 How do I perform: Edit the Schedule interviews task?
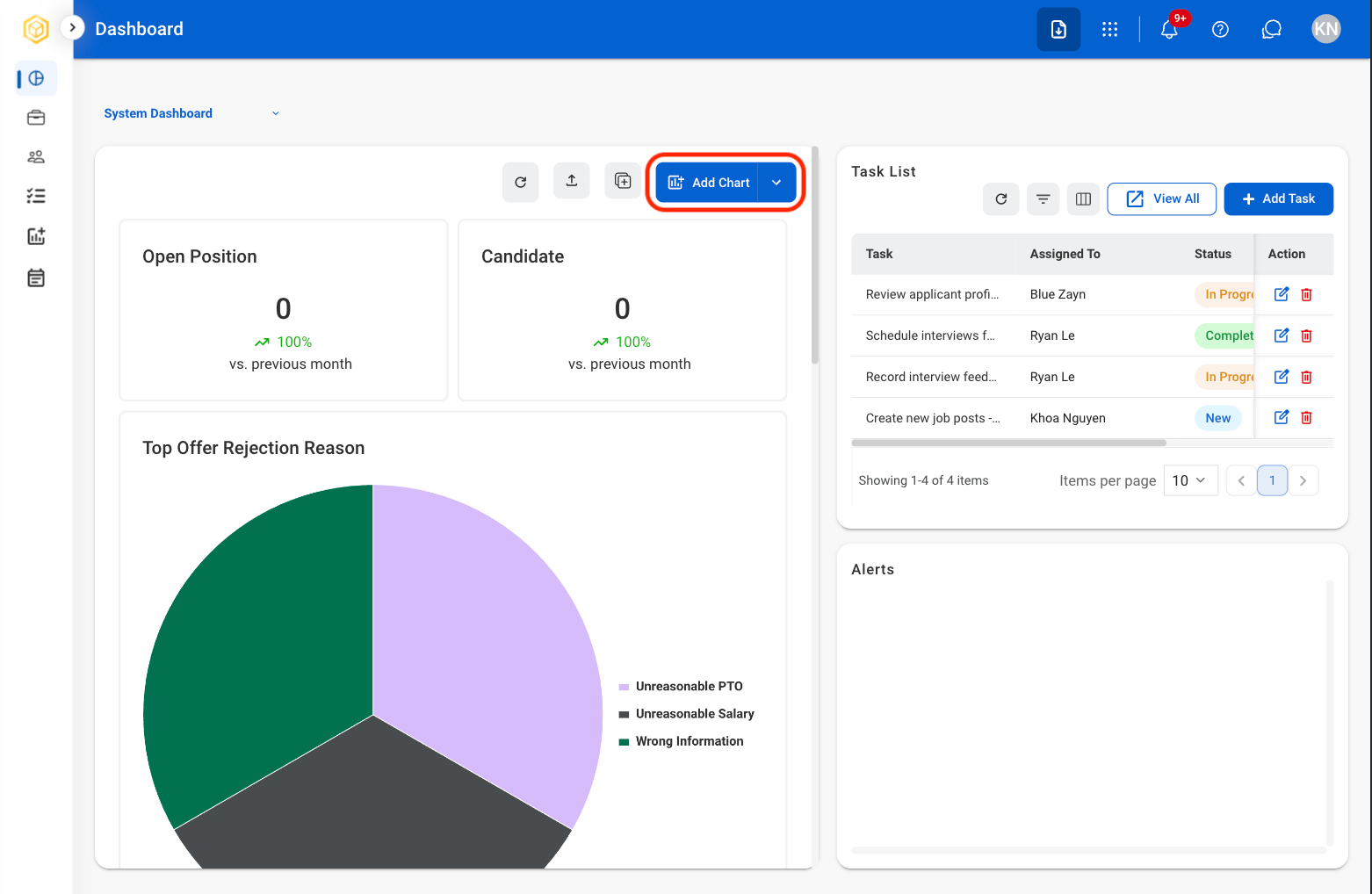[x=1282, y=335]
